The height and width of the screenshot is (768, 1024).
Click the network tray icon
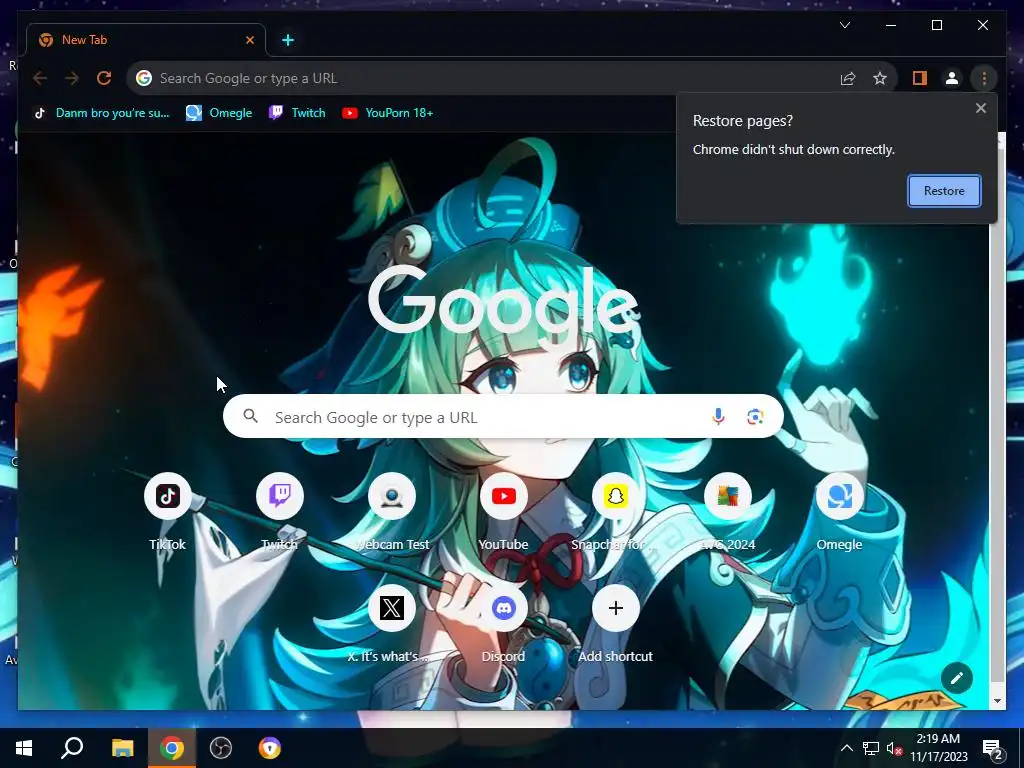(x=871, y=748)
